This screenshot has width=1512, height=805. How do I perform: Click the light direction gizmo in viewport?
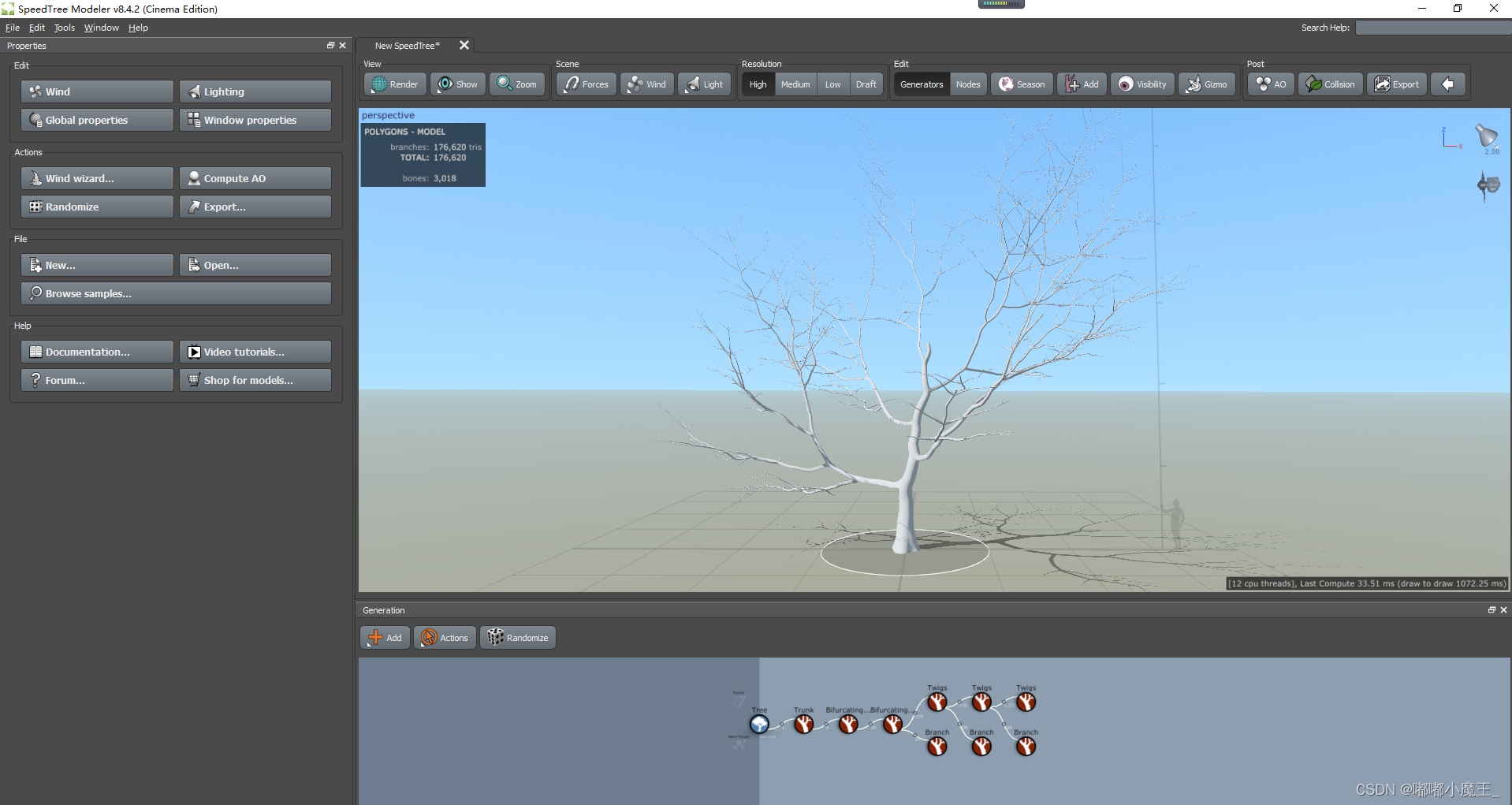[x=1487, y=137]
